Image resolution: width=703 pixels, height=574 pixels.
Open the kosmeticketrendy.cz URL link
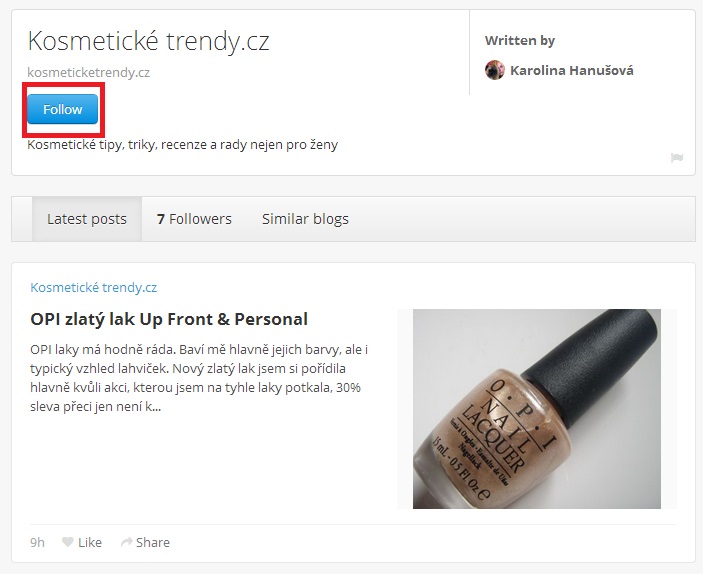89,72
